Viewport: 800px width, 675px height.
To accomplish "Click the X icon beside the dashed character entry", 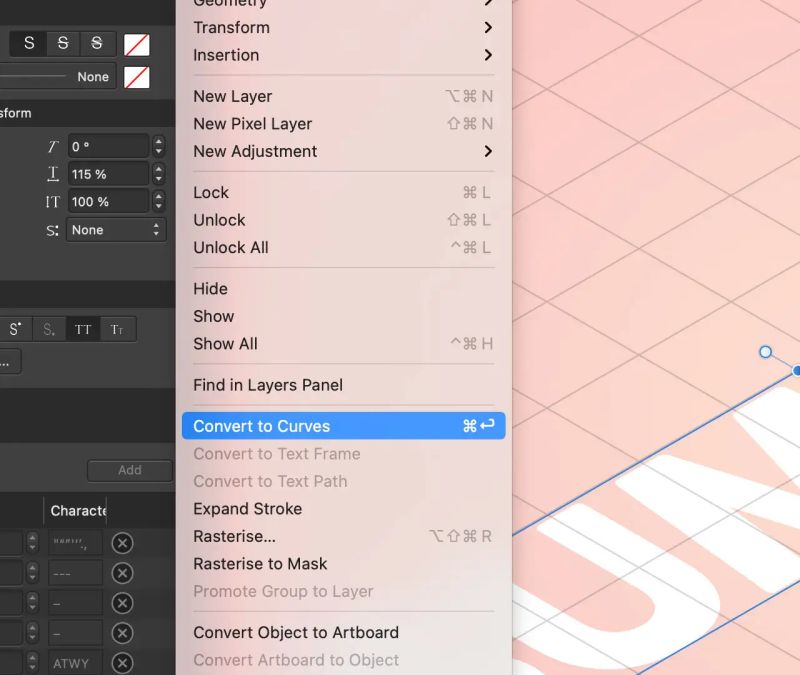I will (122, 573).
